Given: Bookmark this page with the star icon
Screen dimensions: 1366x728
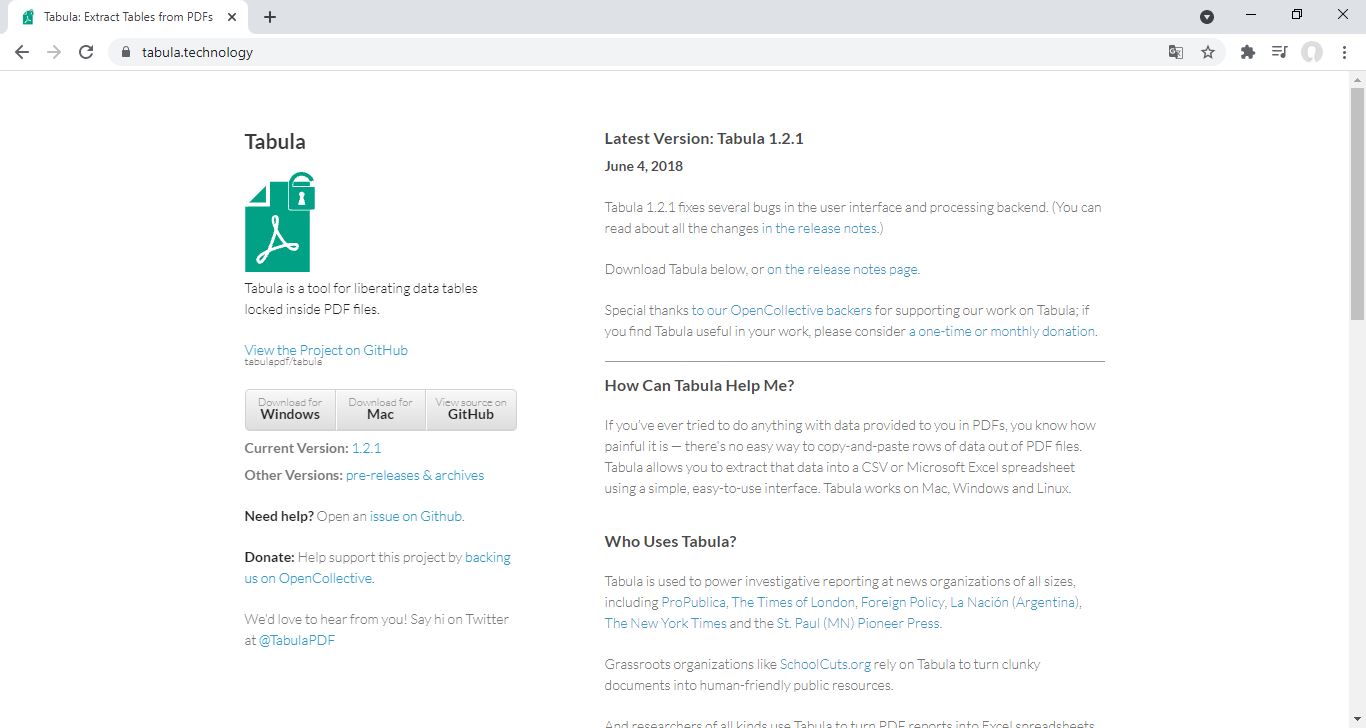Looking at the screenshot, I should (1208, 52).
